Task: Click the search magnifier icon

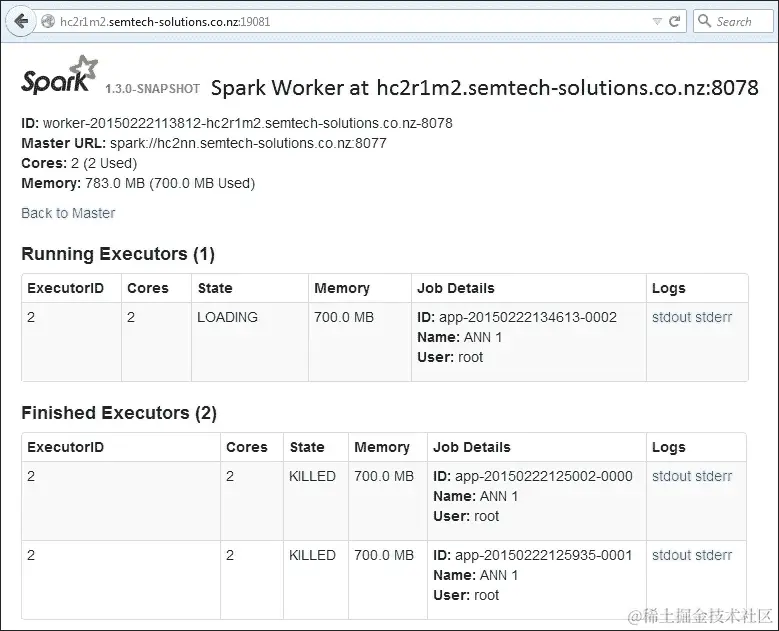Action: click(704, 21)
